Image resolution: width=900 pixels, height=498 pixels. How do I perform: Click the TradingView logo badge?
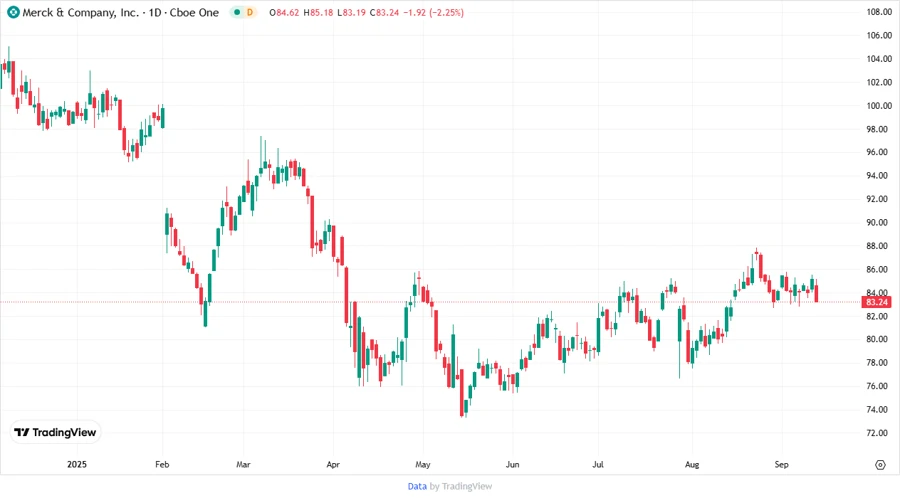pyautogui.click(x=56, y=433)
